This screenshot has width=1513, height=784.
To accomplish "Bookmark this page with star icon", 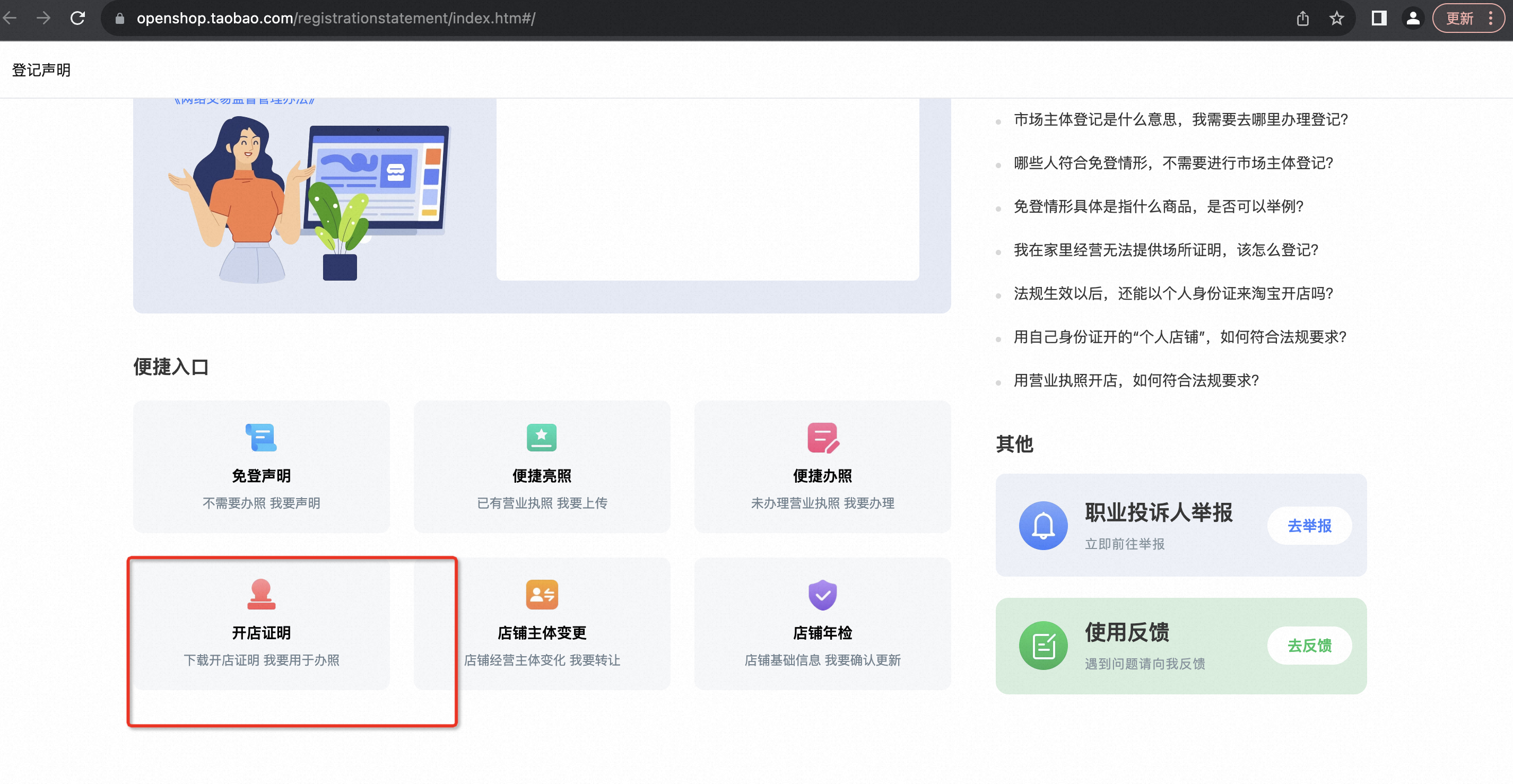I will pos(1337,19).
